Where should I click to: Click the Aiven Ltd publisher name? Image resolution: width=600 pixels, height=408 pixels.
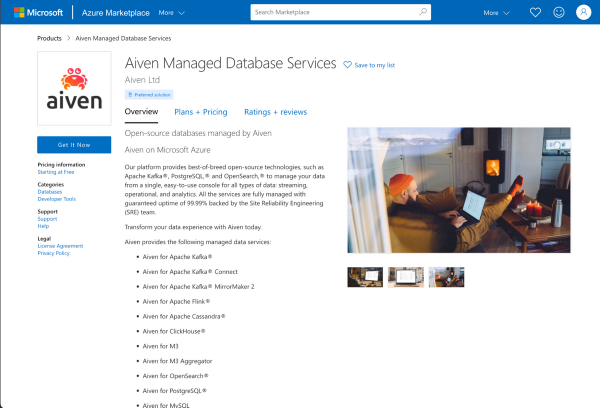click(x=142, y=80)
